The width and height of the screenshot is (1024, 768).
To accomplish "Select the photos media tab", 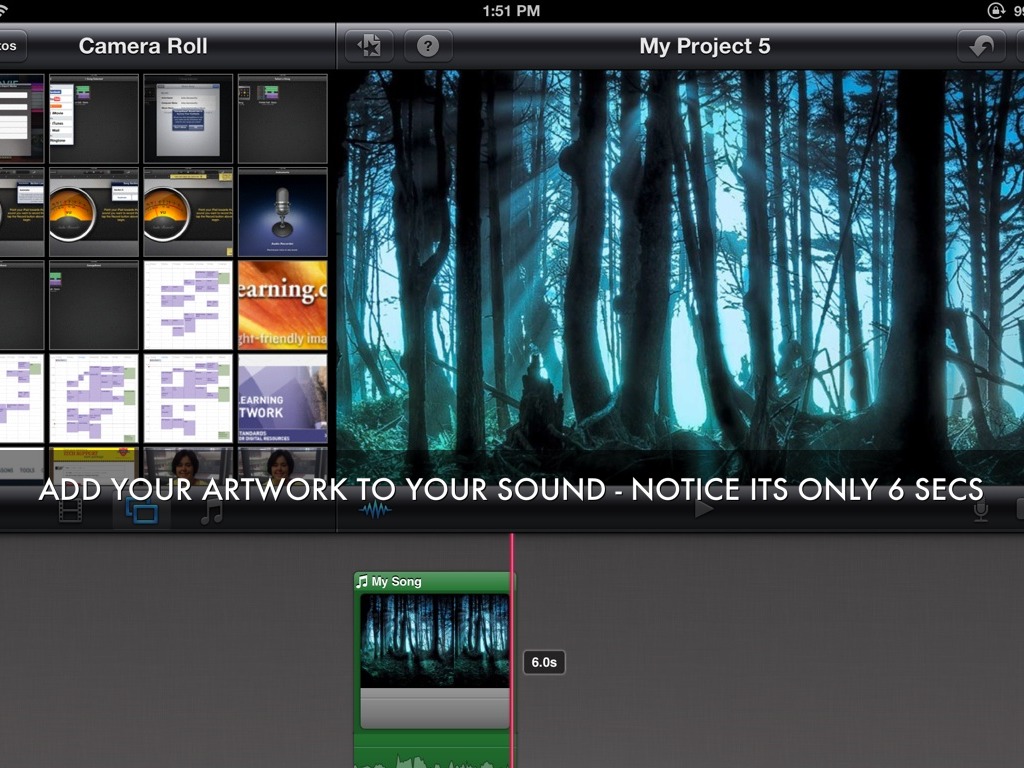I will coord(141,512).
